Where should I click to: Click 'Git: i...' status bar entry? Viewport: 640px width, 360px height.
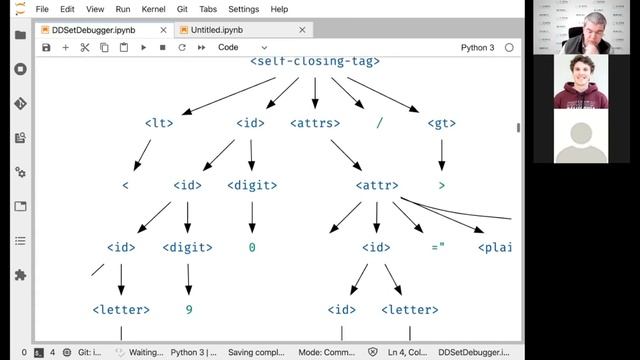[89, 352]
